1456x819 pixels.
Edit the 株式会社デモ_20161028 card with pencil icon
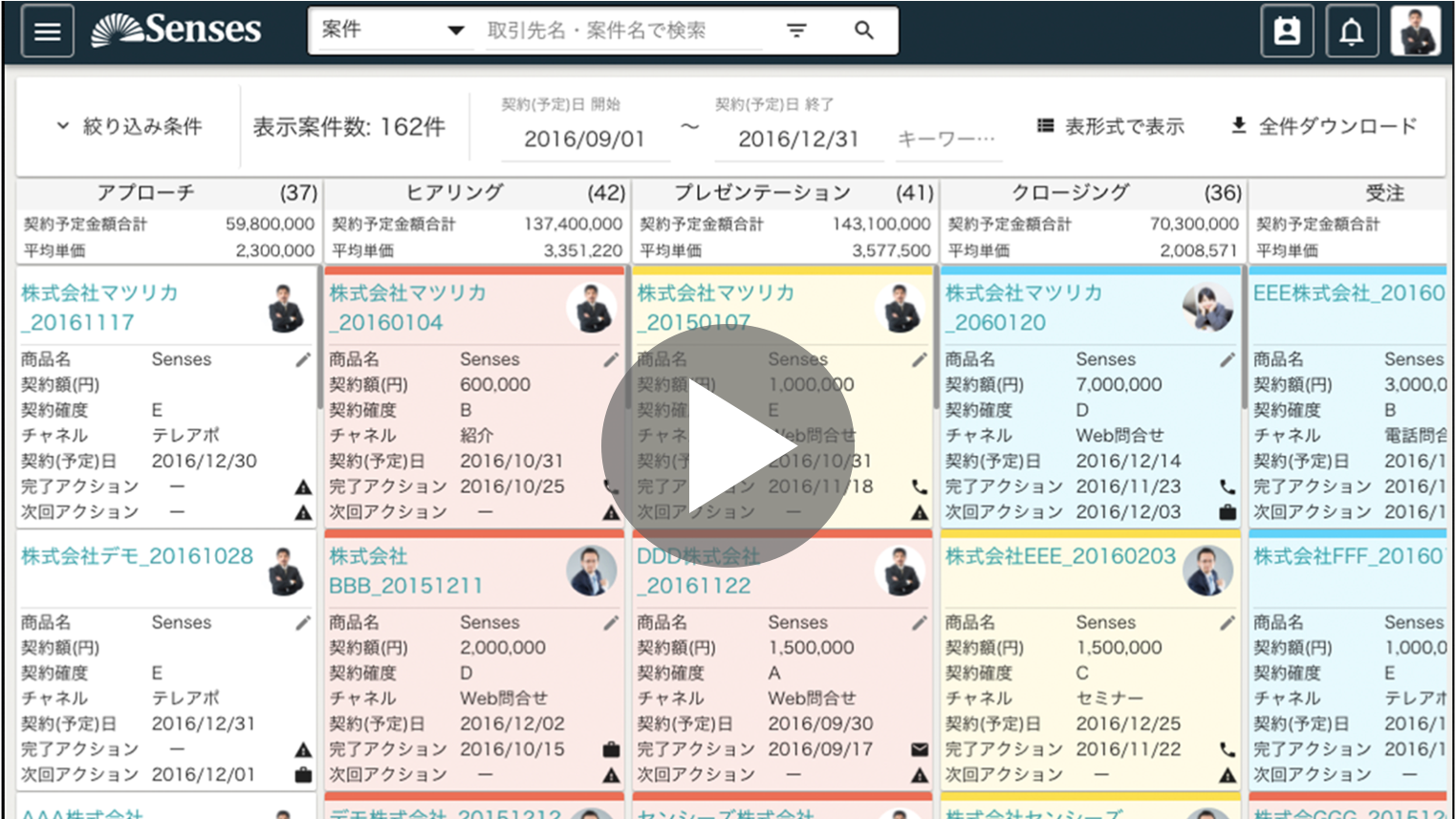(x=303, y=623)
